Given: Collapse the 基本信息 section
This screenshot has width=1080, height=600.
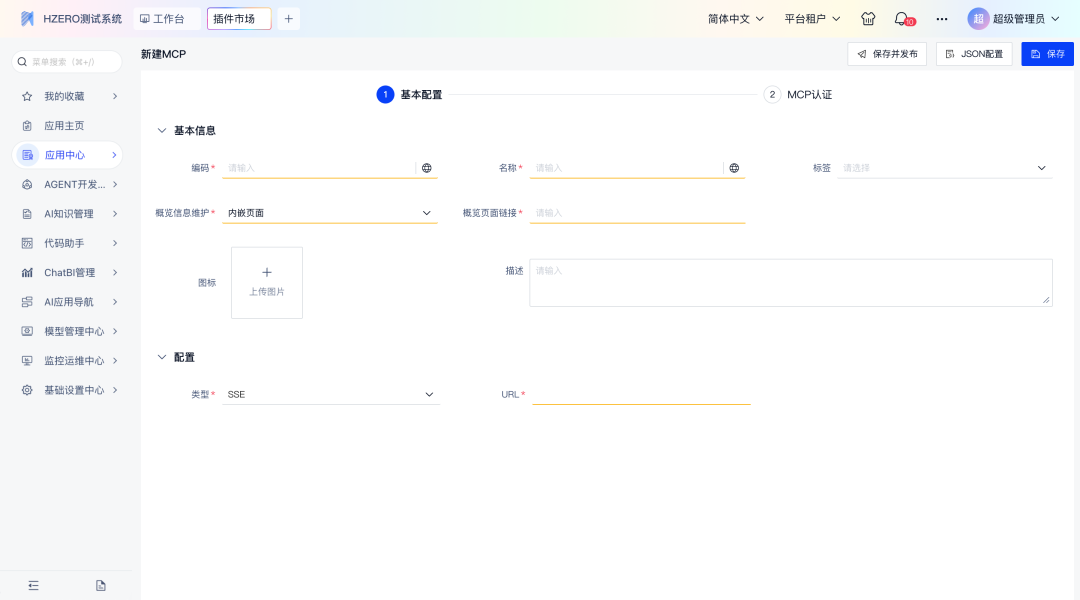Looking at the screenshot, I should click(162, 131).
